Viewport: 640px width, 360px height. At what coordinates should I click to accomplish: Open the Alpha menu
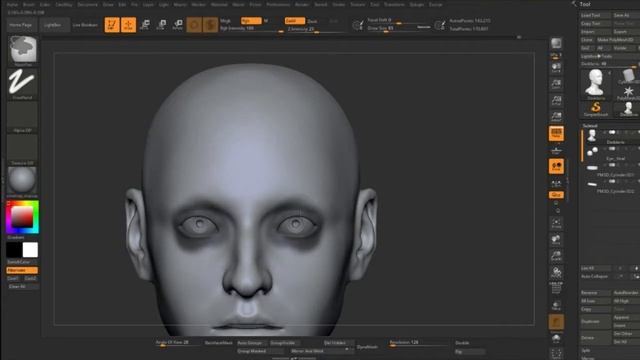tap(12, 4)
